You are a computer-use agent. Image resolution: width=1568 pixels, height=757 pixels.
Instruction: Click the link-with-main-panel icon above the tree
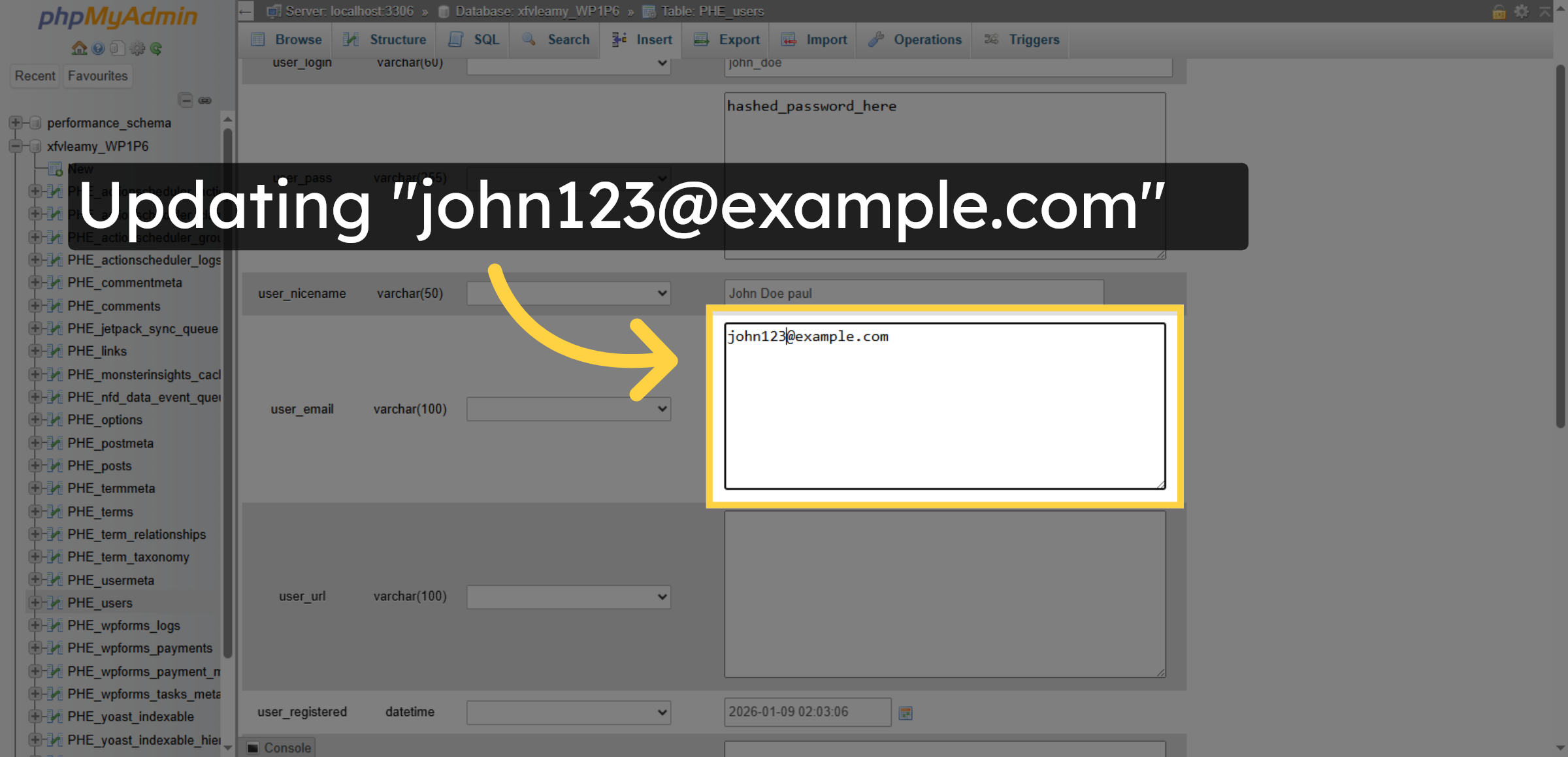[205, 100]
